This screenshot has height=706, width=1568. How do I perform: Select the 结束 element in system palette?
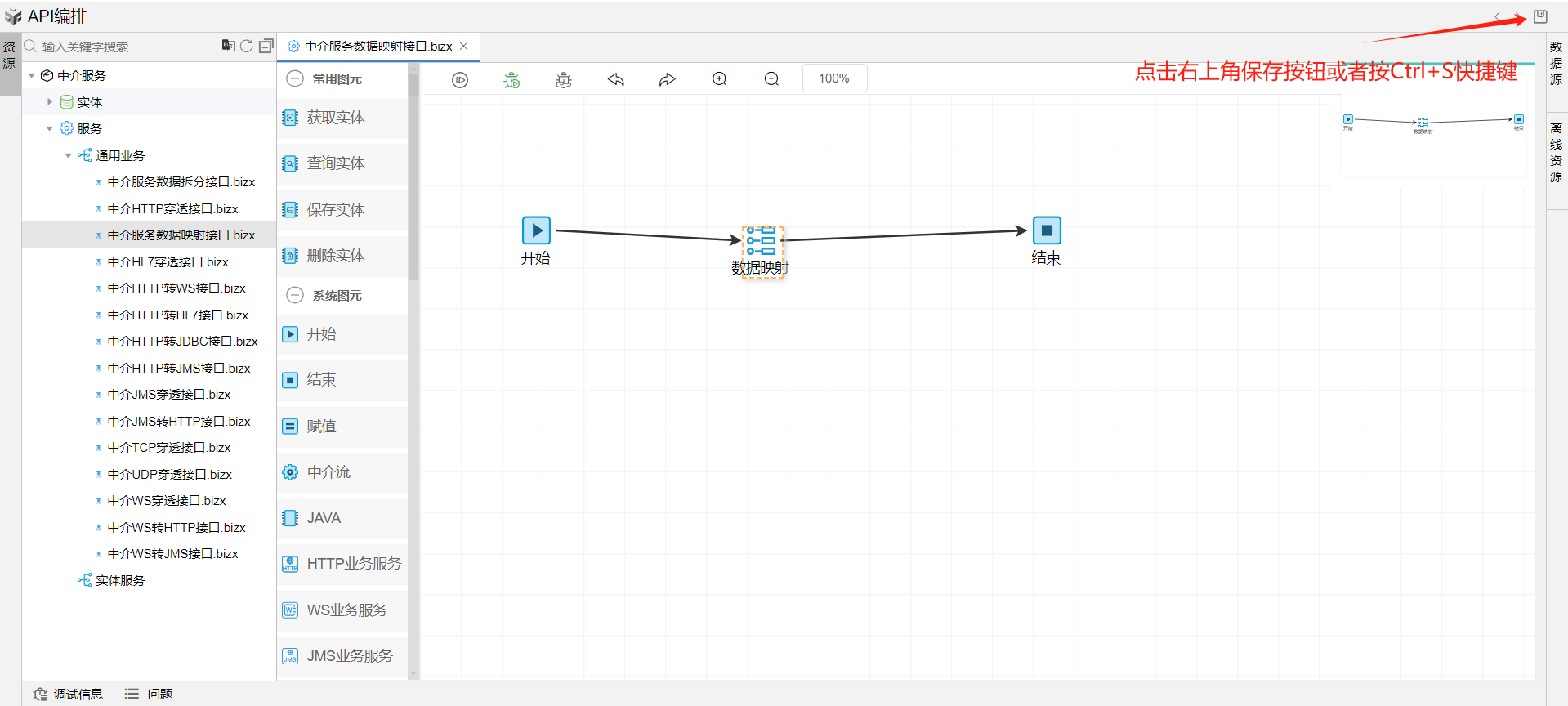point(342,380)
